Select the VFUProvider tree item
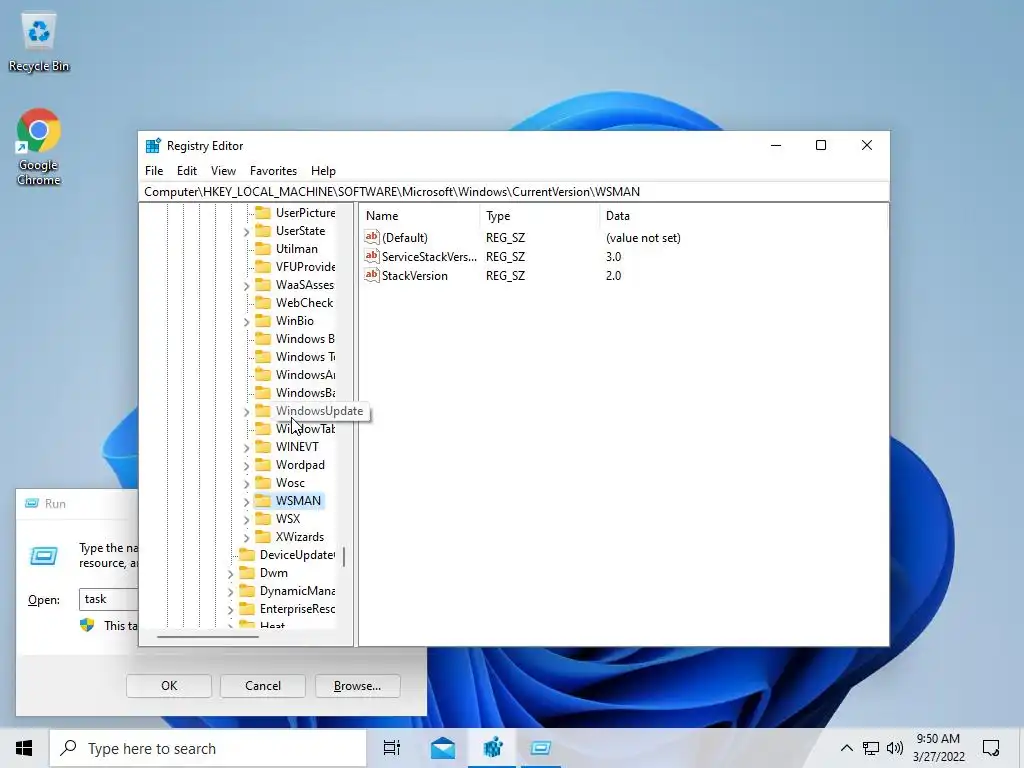 [305, 266]
